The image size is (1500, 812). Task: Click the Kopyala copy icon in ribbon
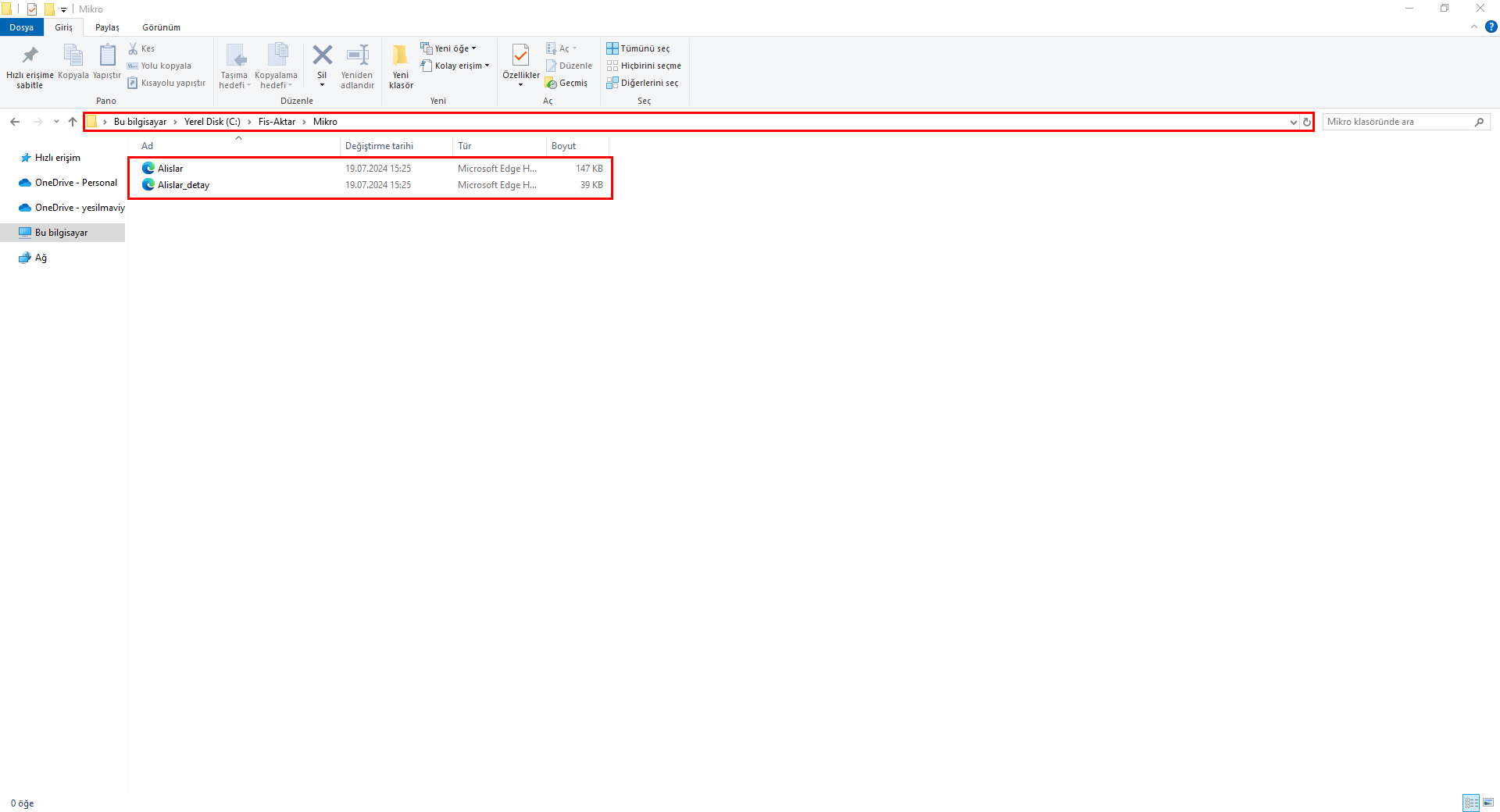[73, 56]
